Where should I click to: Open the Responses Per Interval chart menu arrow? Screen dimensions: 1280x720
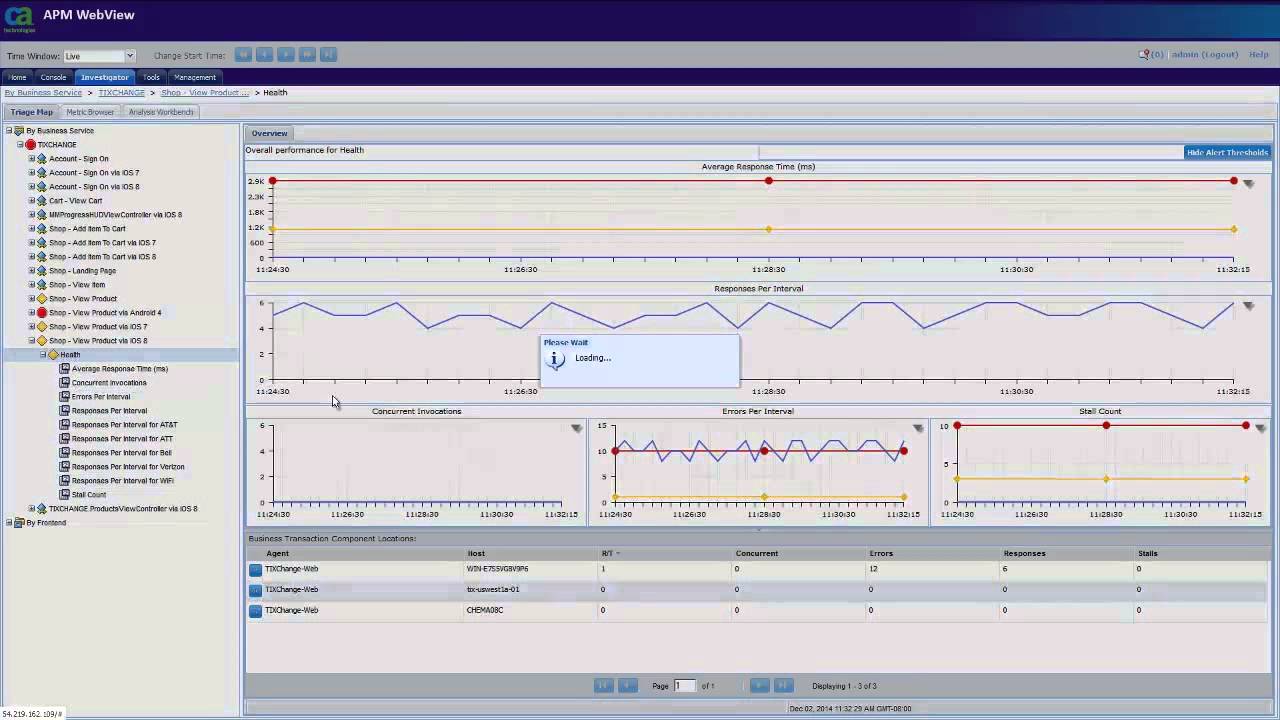(1248, 306)
